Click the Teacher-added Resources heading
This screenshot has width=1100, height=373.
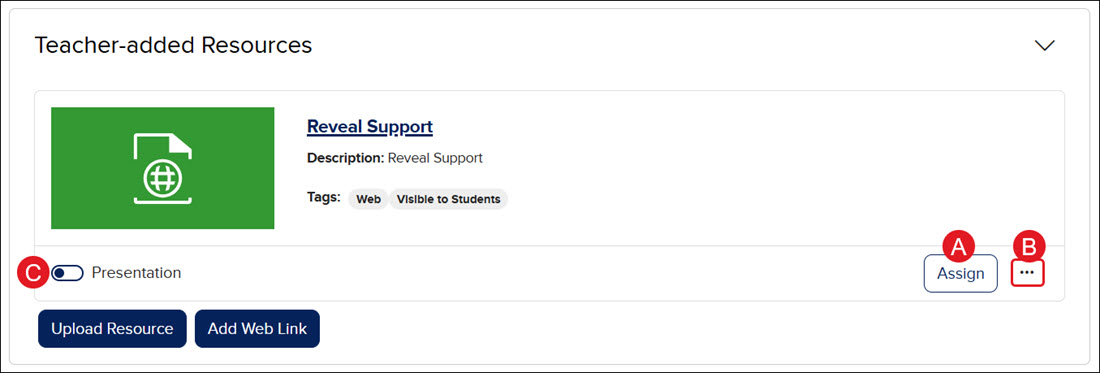(x=173, y=45)
